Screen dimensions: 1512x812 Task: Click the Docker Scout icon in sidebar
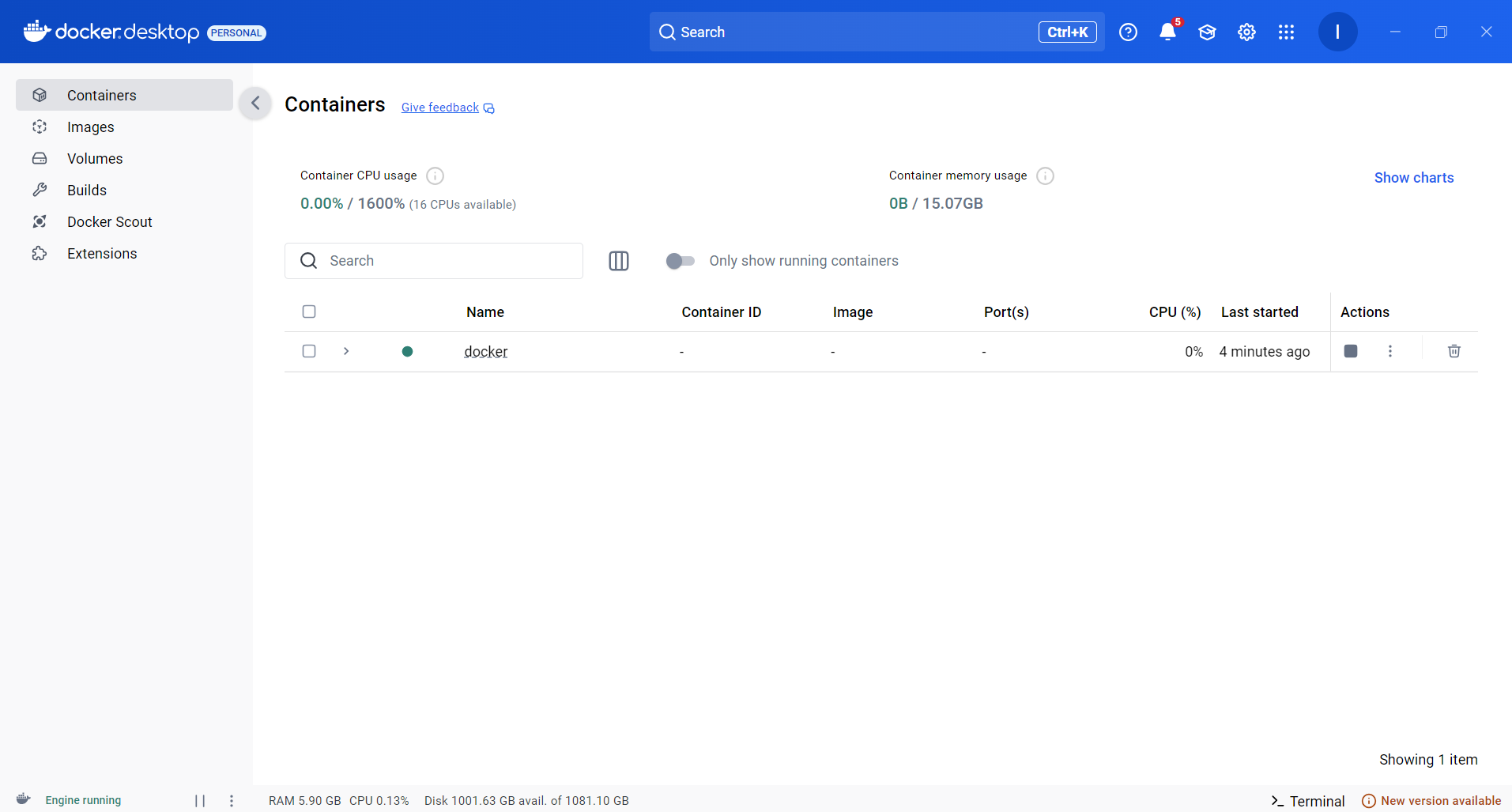coord(40,221)
